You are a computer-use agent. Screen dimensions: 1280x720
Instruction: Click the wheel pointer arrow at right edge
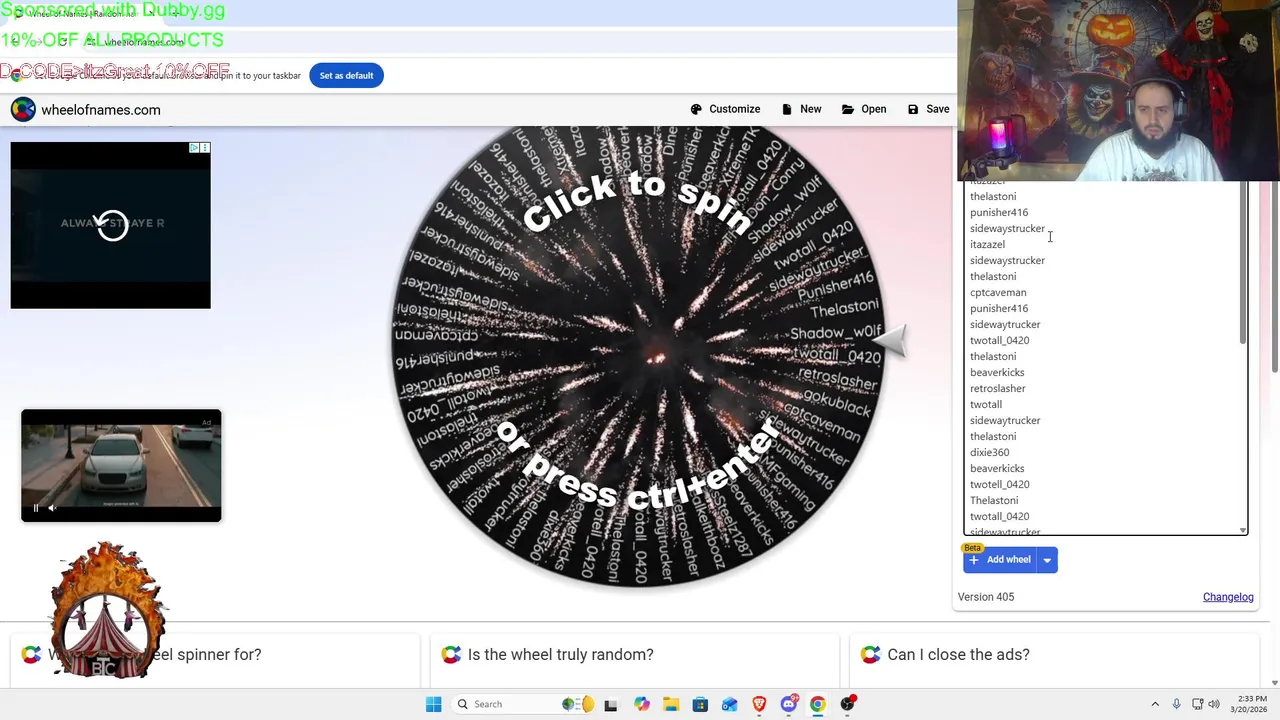[890, 341]
